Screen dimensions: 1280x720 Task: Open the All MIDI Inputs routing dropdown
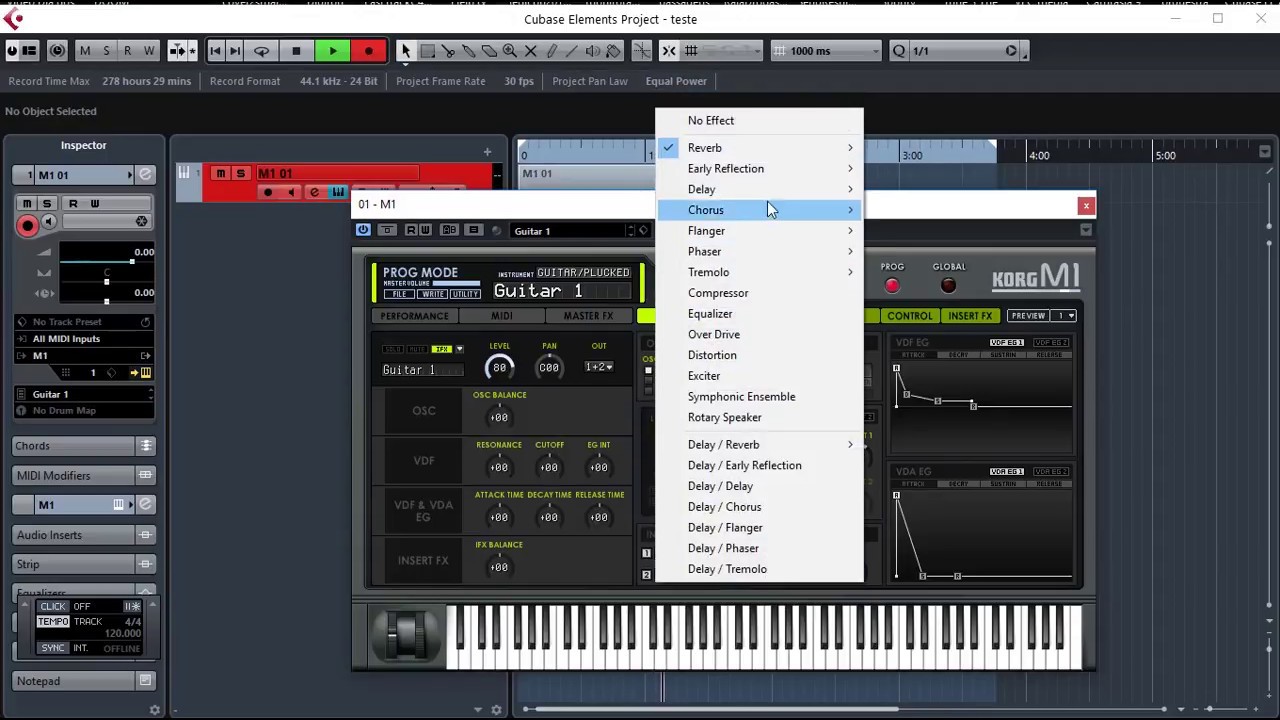point(83,338)
